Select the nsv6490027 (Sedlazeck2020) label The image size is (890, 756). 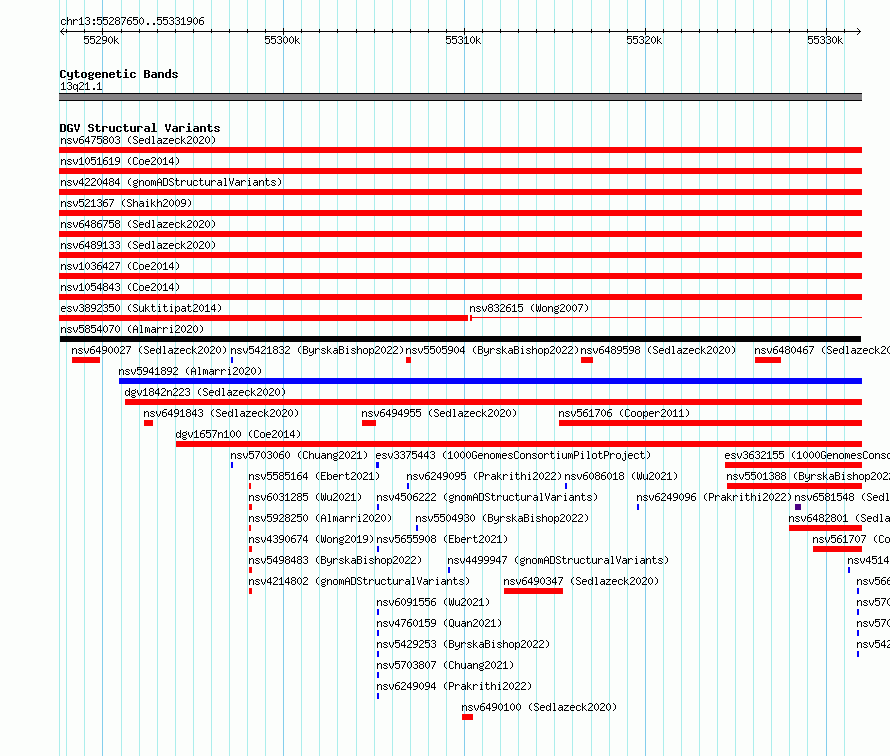tap(149, 350)
